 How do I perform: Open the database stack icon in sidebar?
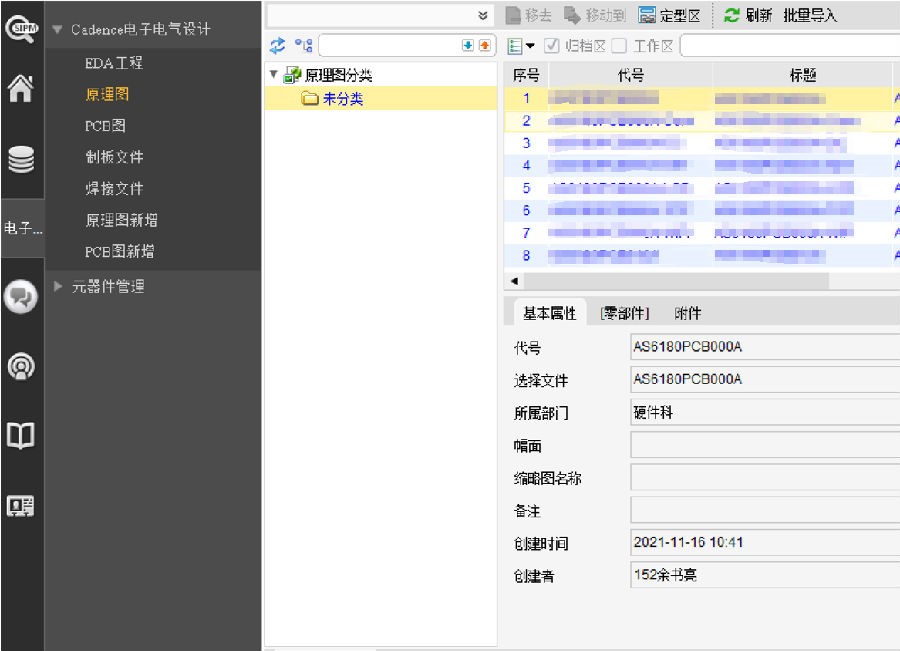click(x=22, y=160)
